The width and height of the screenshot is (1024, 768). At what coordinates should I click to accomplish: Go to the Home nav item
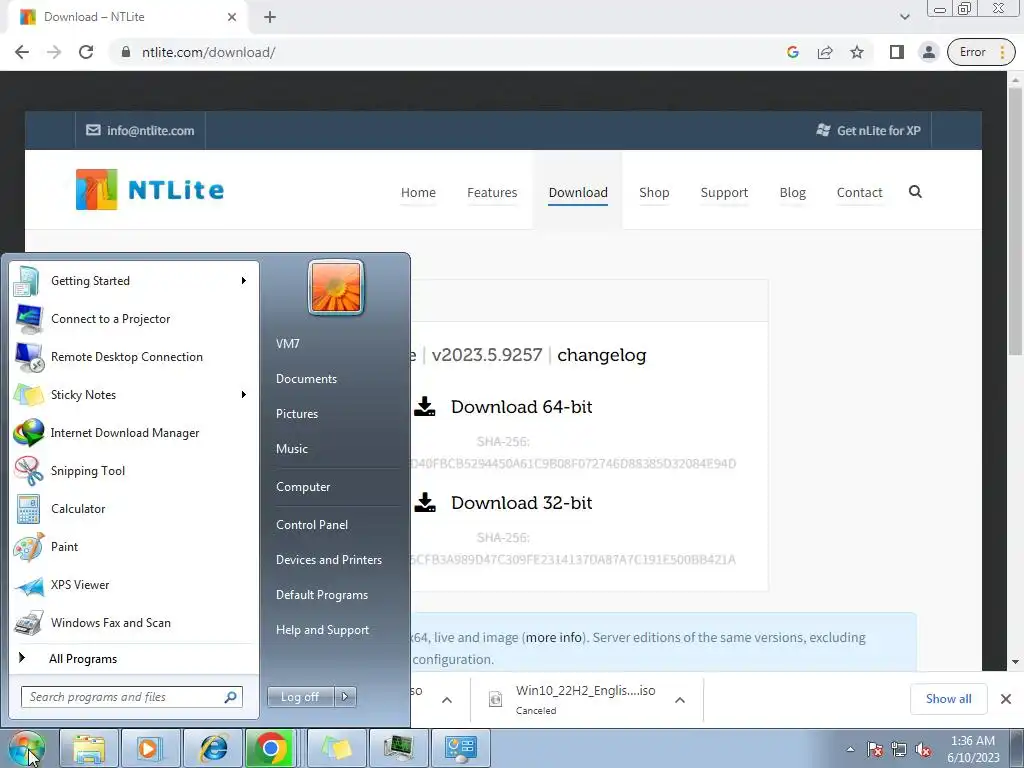[418, 193]
